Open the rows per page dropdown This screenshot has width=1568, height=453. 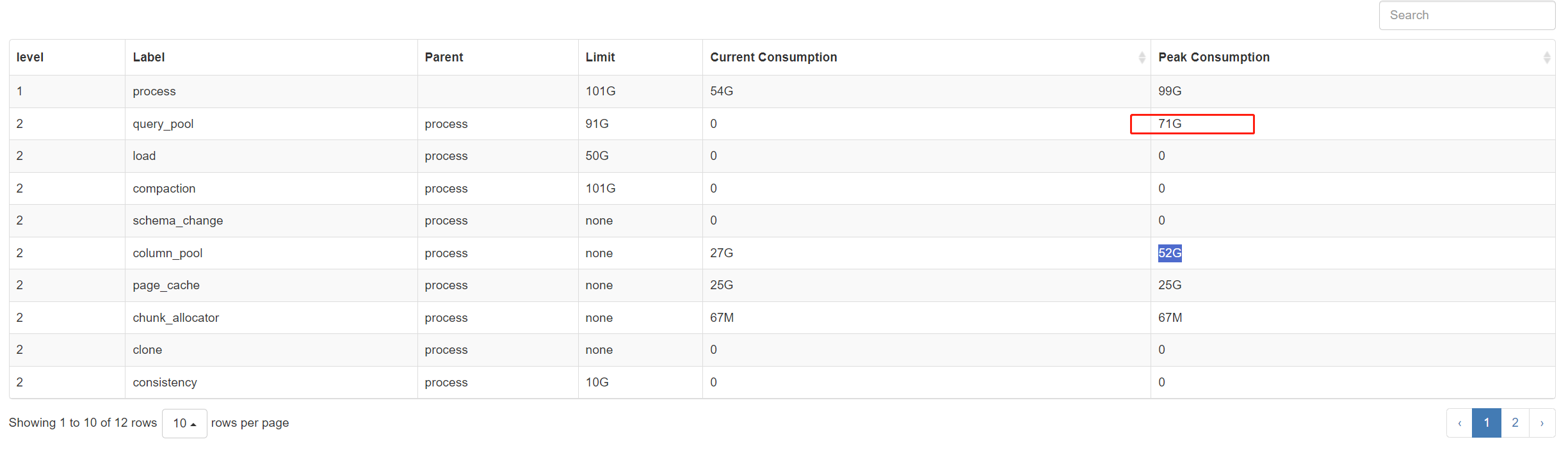(184, 423)
